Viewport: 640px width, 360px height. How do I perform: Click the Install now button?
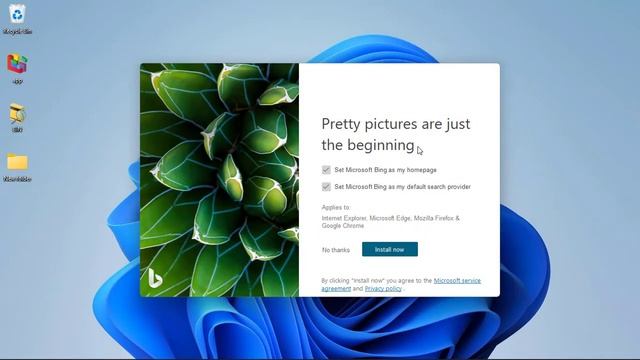(x=390, y=249)
